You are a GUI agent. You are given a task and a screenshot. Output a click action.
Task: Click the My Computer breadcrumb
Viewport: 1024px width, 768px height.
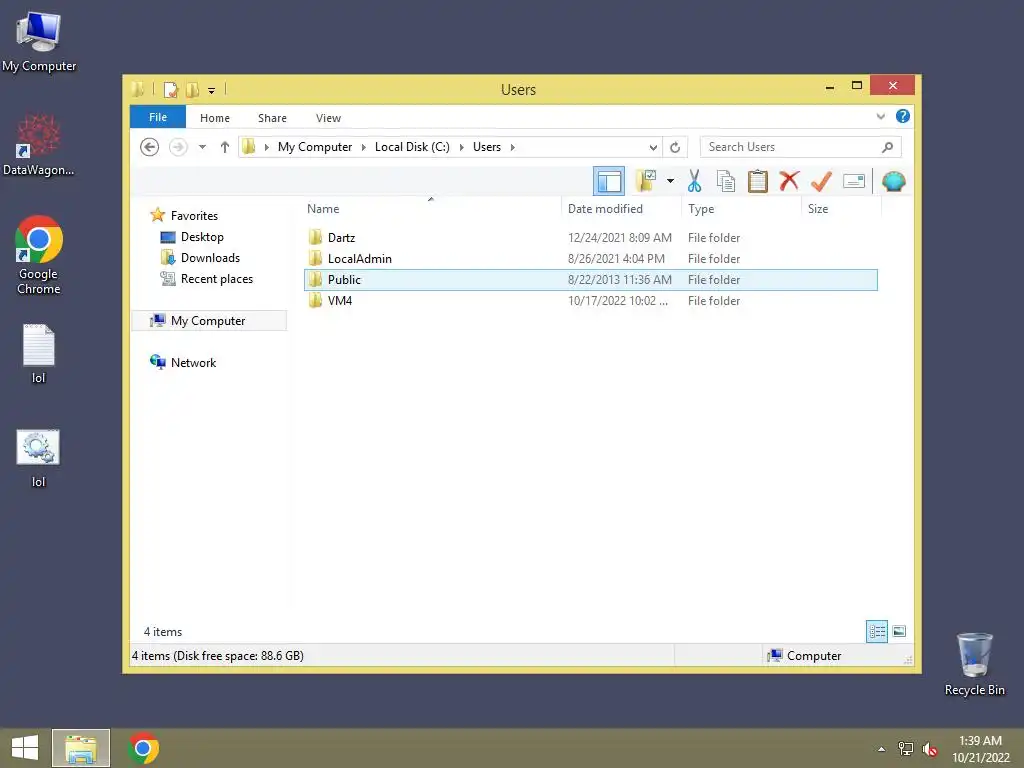click(x=315, y=147)
